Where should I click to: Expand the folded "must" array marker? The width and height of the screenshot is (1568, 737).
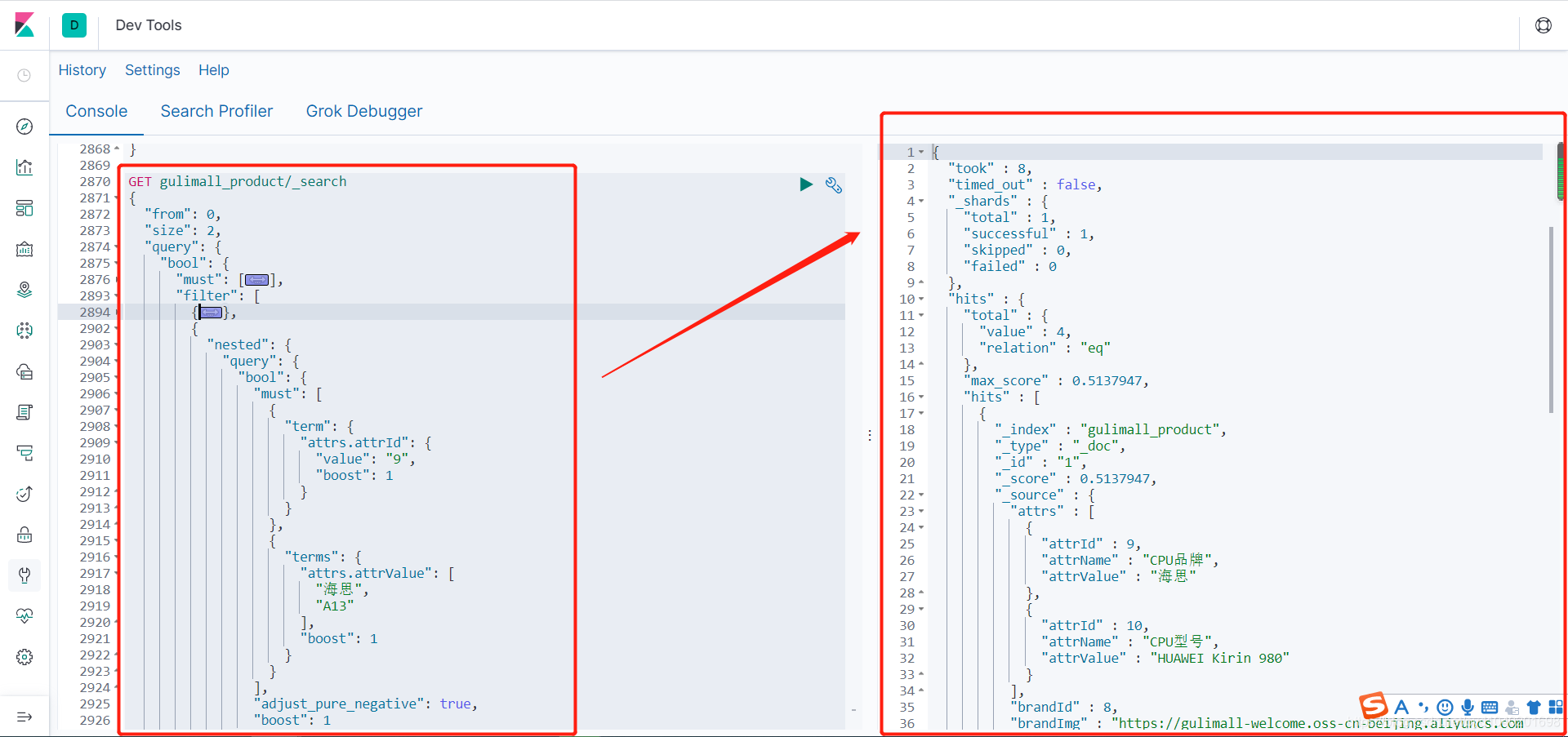pos(256,280)
